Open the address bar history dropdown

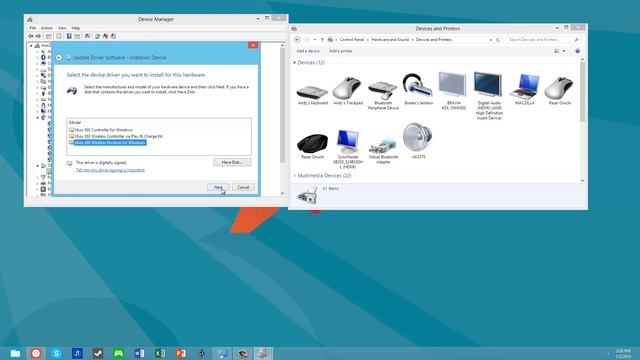(490, 40)
